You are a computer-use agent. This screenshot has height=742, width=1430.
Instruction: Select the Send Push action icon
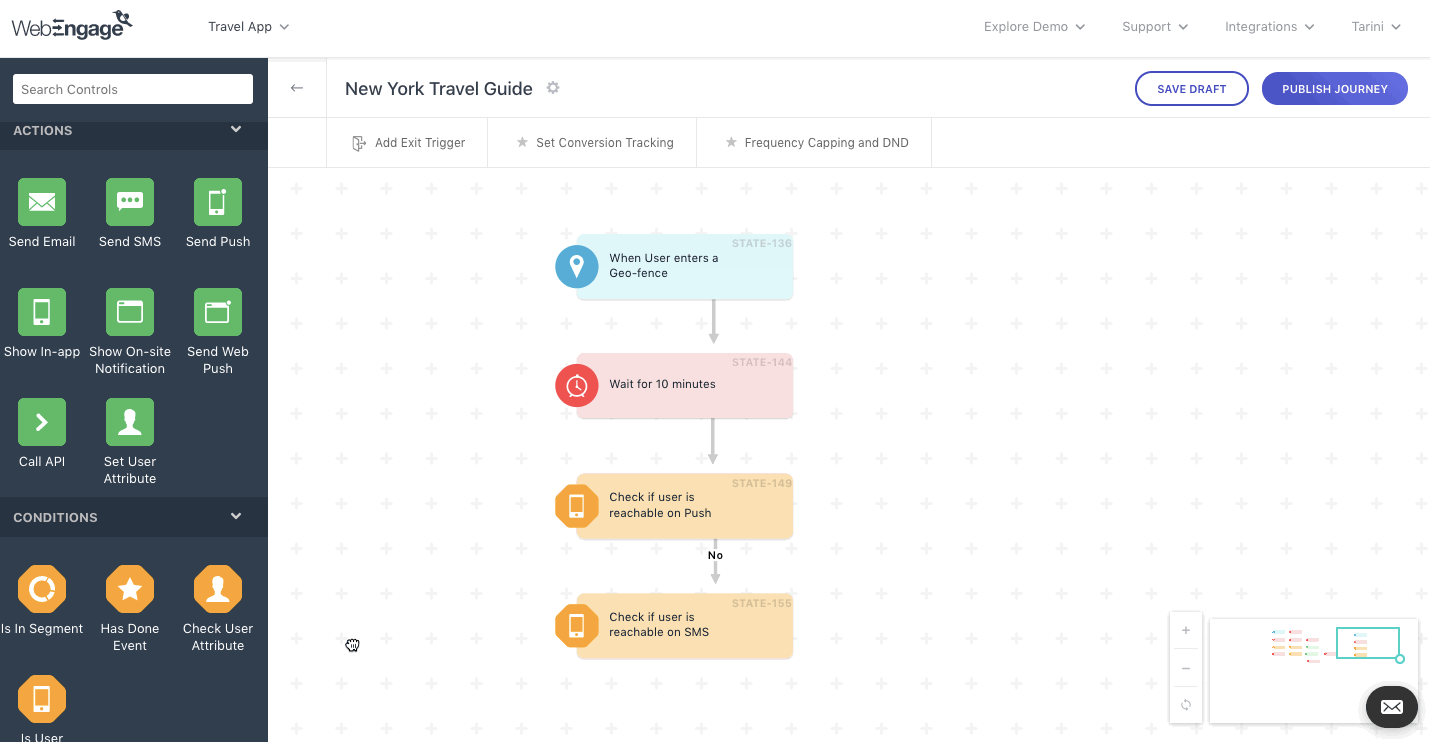[218, 202]
